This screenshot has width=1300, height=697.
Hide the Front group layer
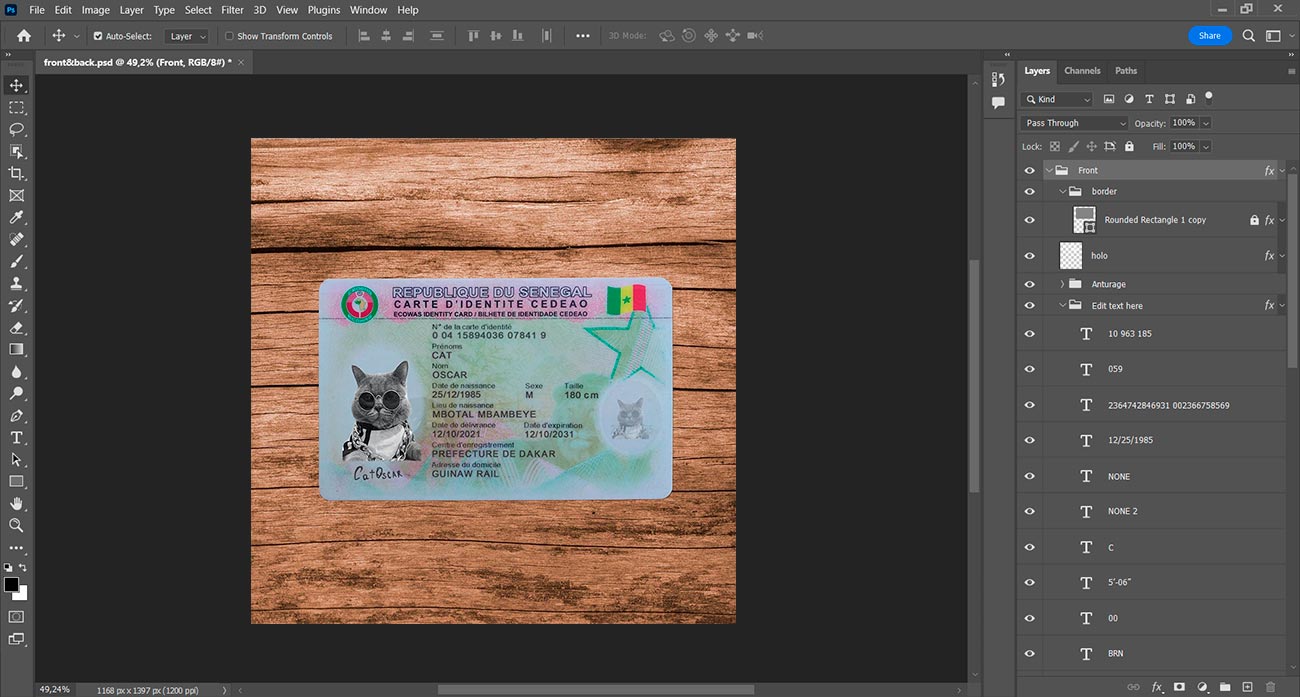click(x=1030, y=170)
